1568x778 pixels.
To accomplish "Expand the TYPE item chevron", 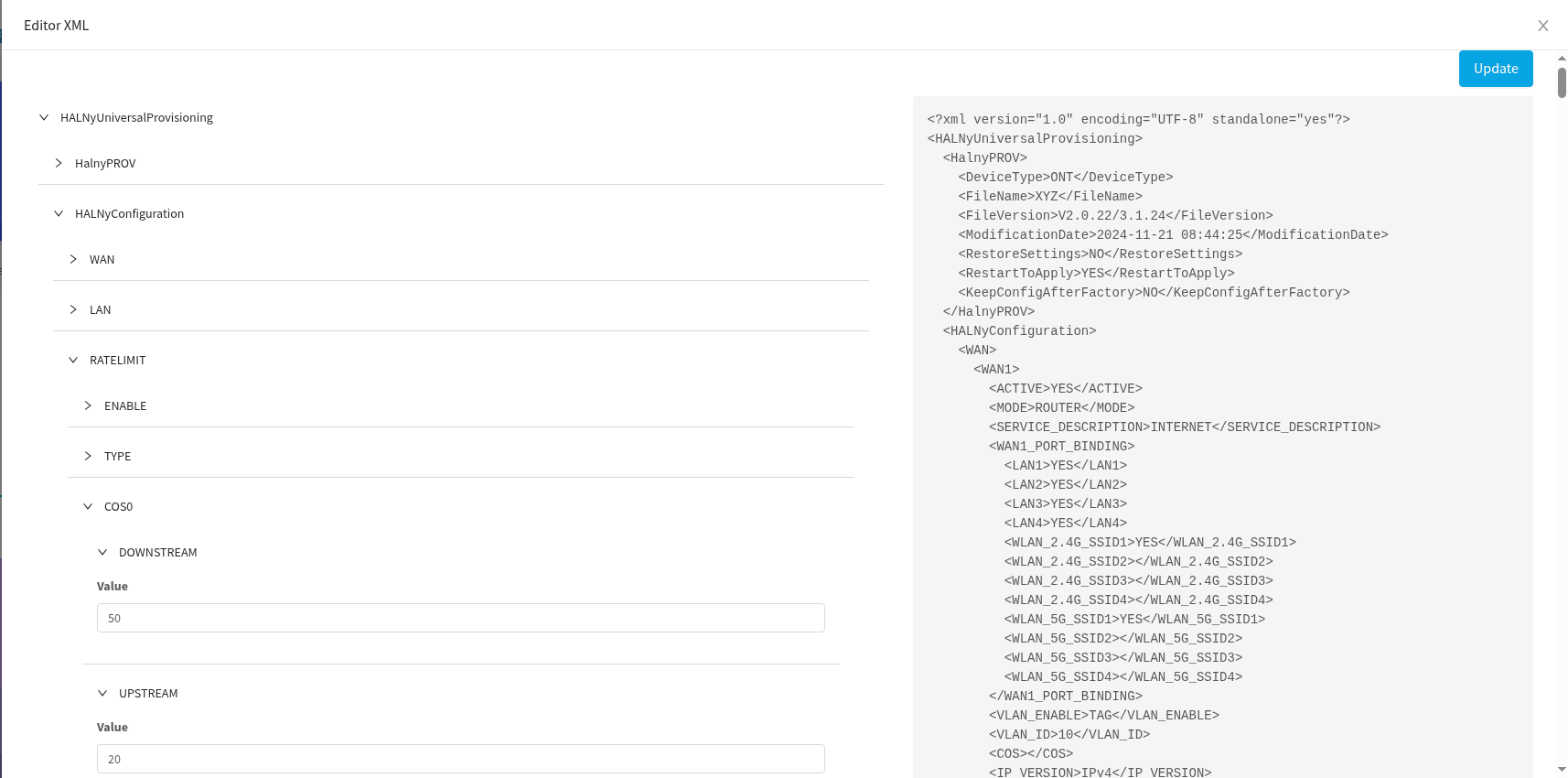I will (x=88, y=456).
